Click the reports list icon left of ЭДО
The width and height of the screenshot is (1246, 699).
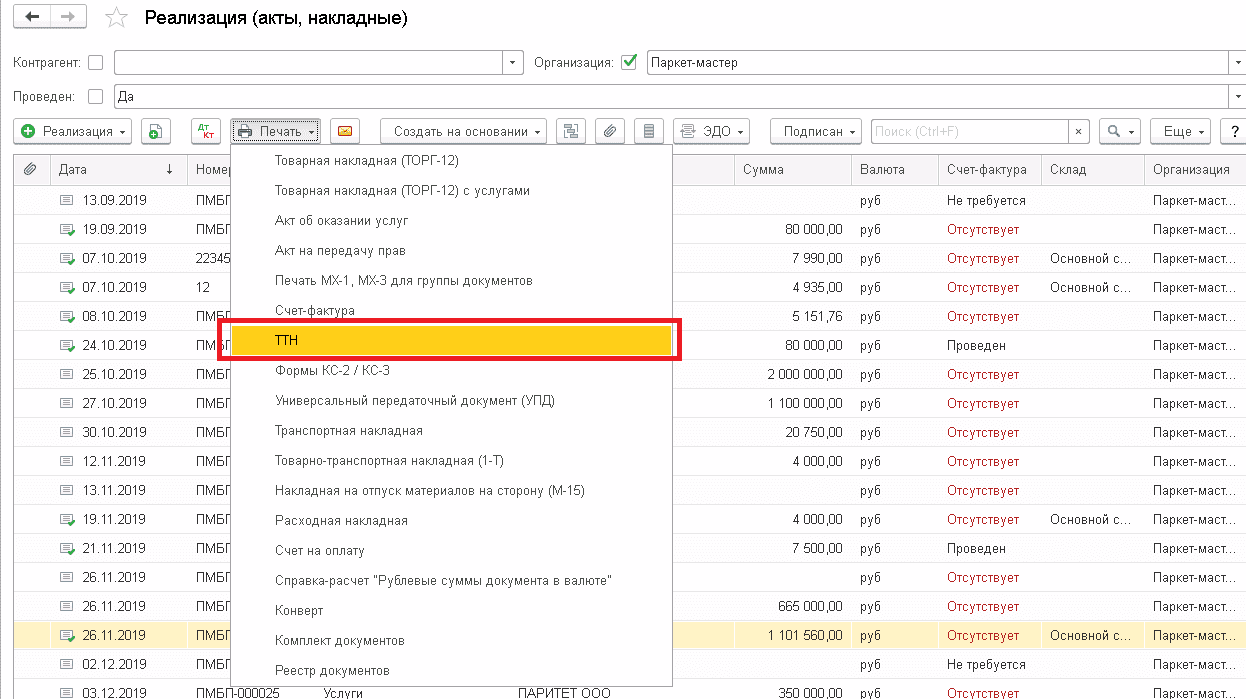[x=649, y=131]
